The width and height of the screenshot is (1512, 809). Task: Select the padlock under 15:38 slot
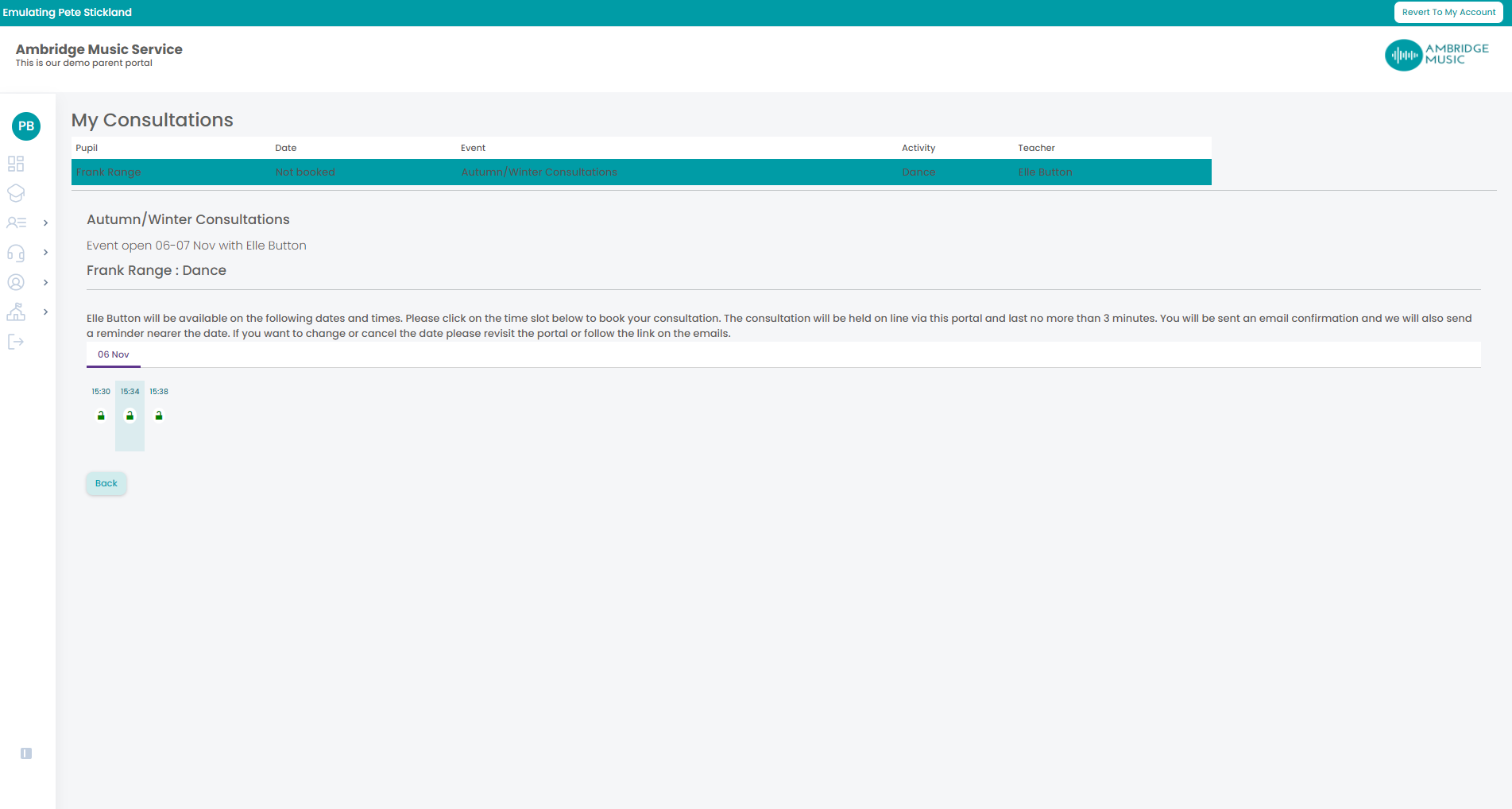(159, 416)
